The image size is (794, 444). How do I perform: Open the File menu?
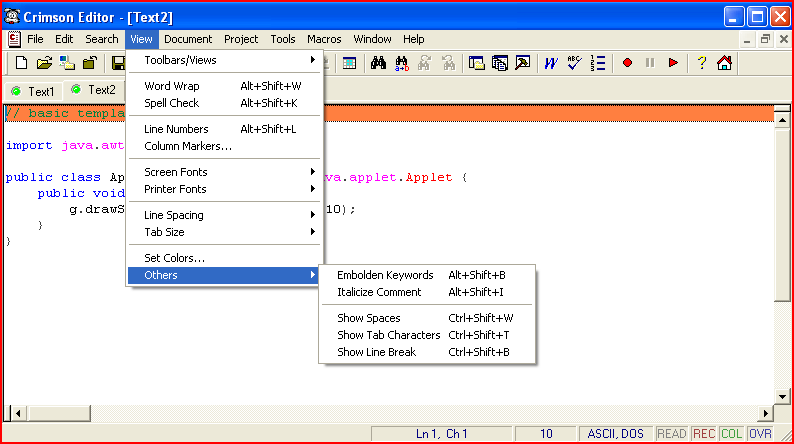(x=35, y=39)
